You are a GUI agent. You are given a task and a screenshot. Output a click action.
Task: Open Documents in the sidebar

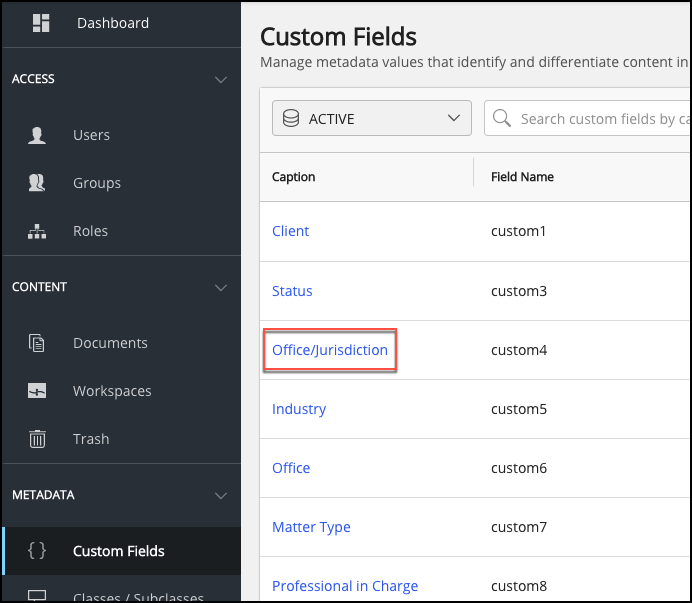pos(110,343)
